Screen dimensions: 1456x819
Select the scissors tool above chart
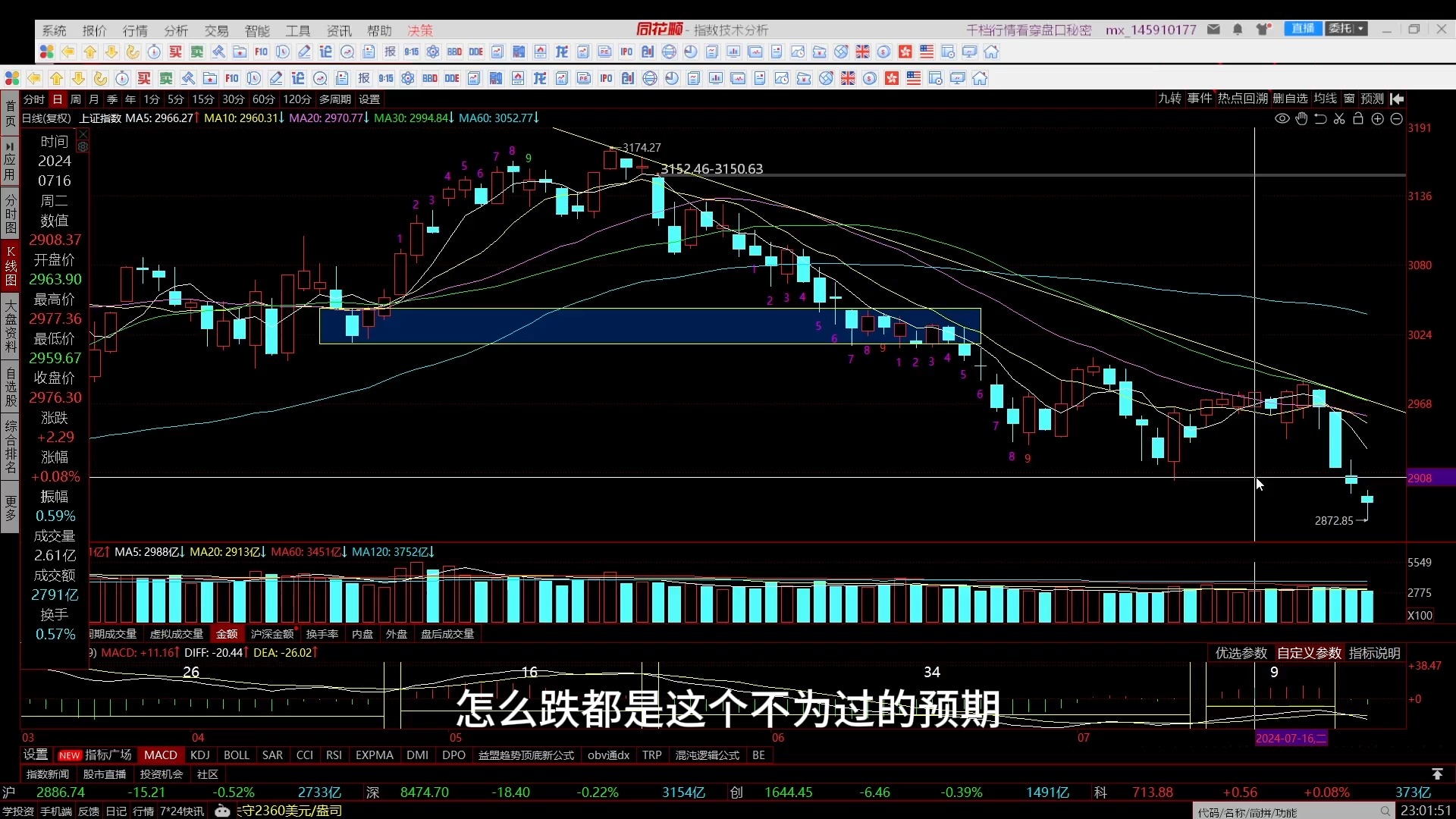[x=1339, y=118]
